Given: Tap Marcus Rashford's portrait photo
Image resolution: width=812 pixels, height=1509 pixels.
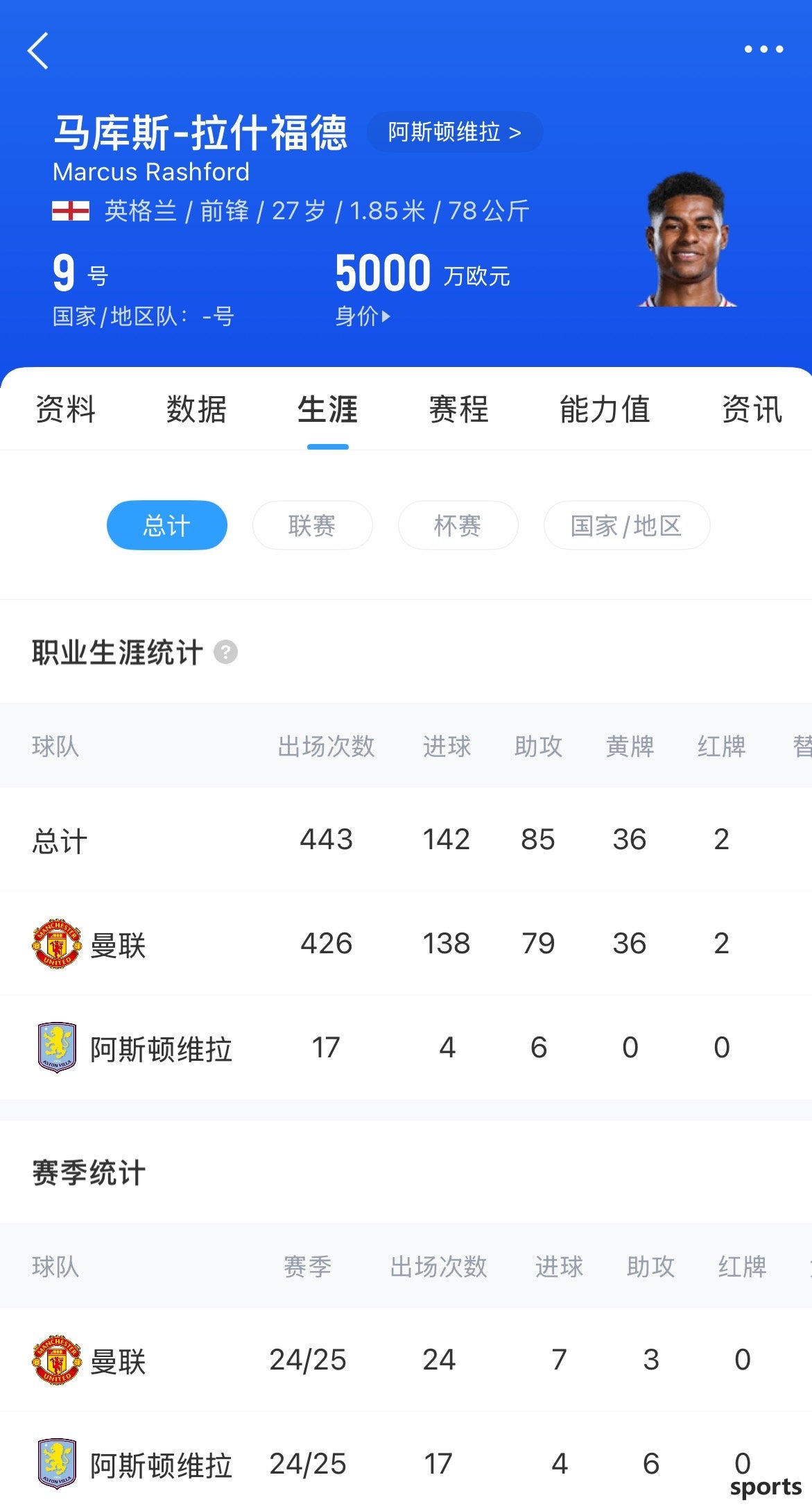Looking at the screenshot, I should pos(687,239).
